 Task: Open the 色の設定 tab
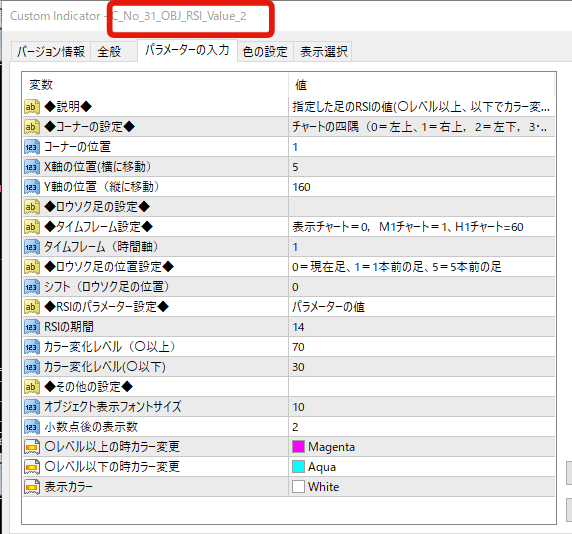[265, 51]
